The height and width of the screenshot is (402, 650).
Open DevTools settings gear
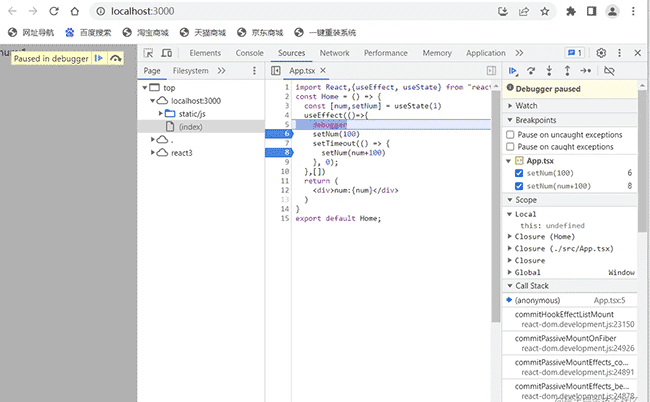601,53
